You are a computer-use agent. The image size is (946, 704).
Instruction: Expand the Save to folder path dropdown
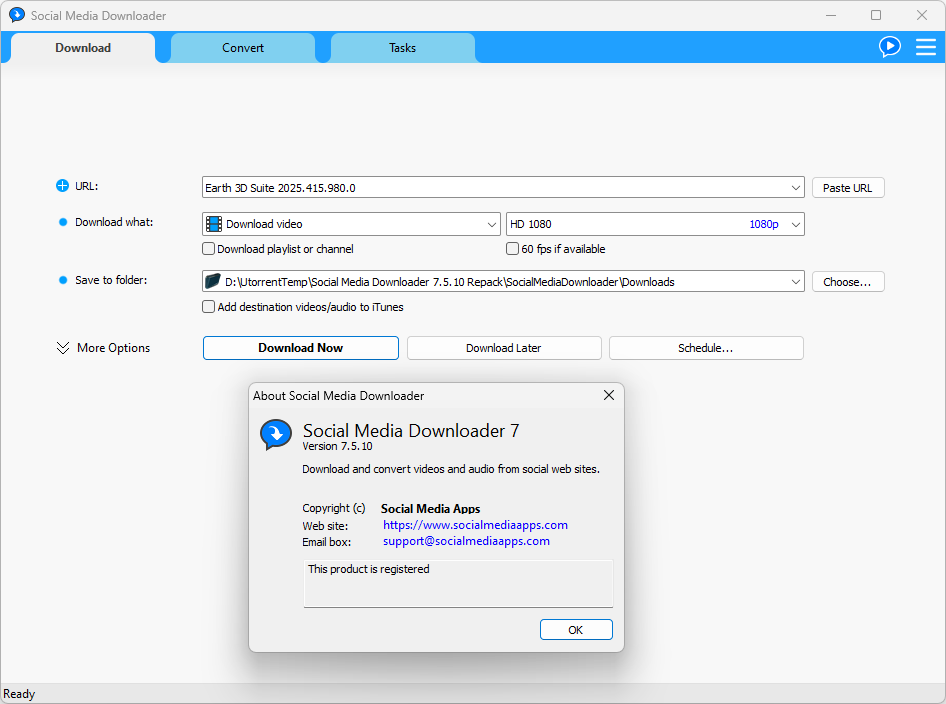pos(795,282)
